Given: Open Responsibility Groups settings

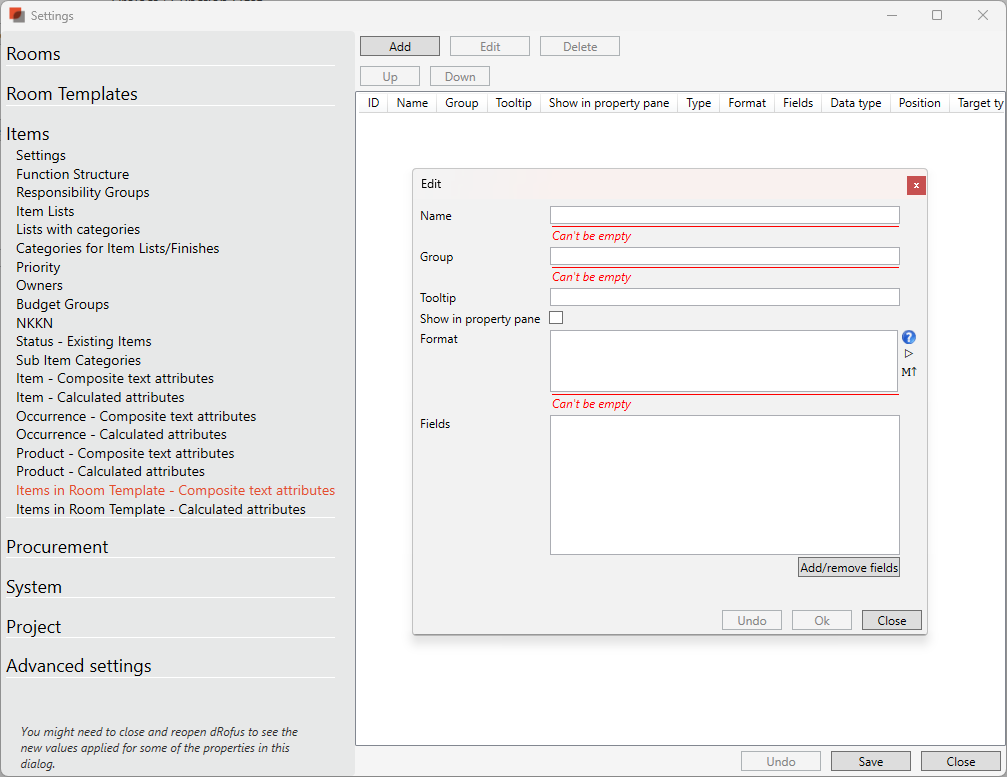Looking at the screenshot, I should 82,192.
